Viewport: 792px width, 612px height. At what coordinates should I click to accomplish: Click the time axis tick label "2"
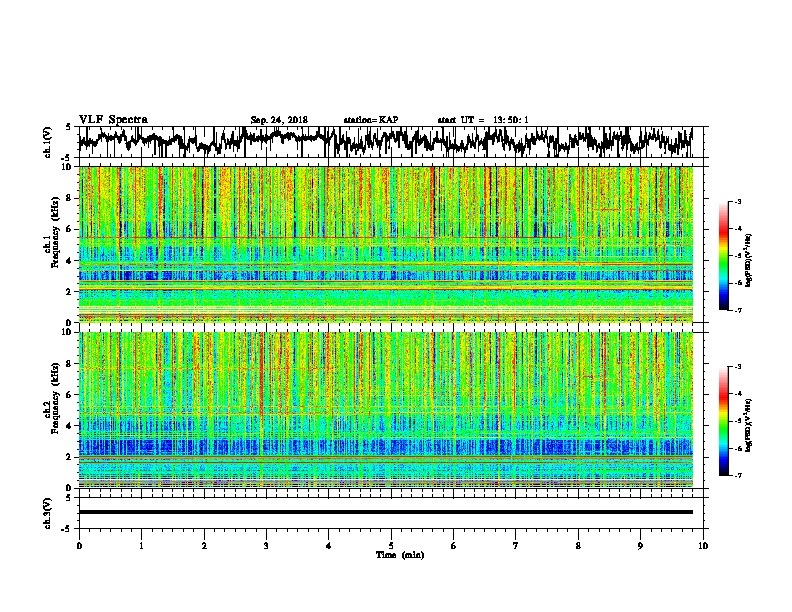204,546
